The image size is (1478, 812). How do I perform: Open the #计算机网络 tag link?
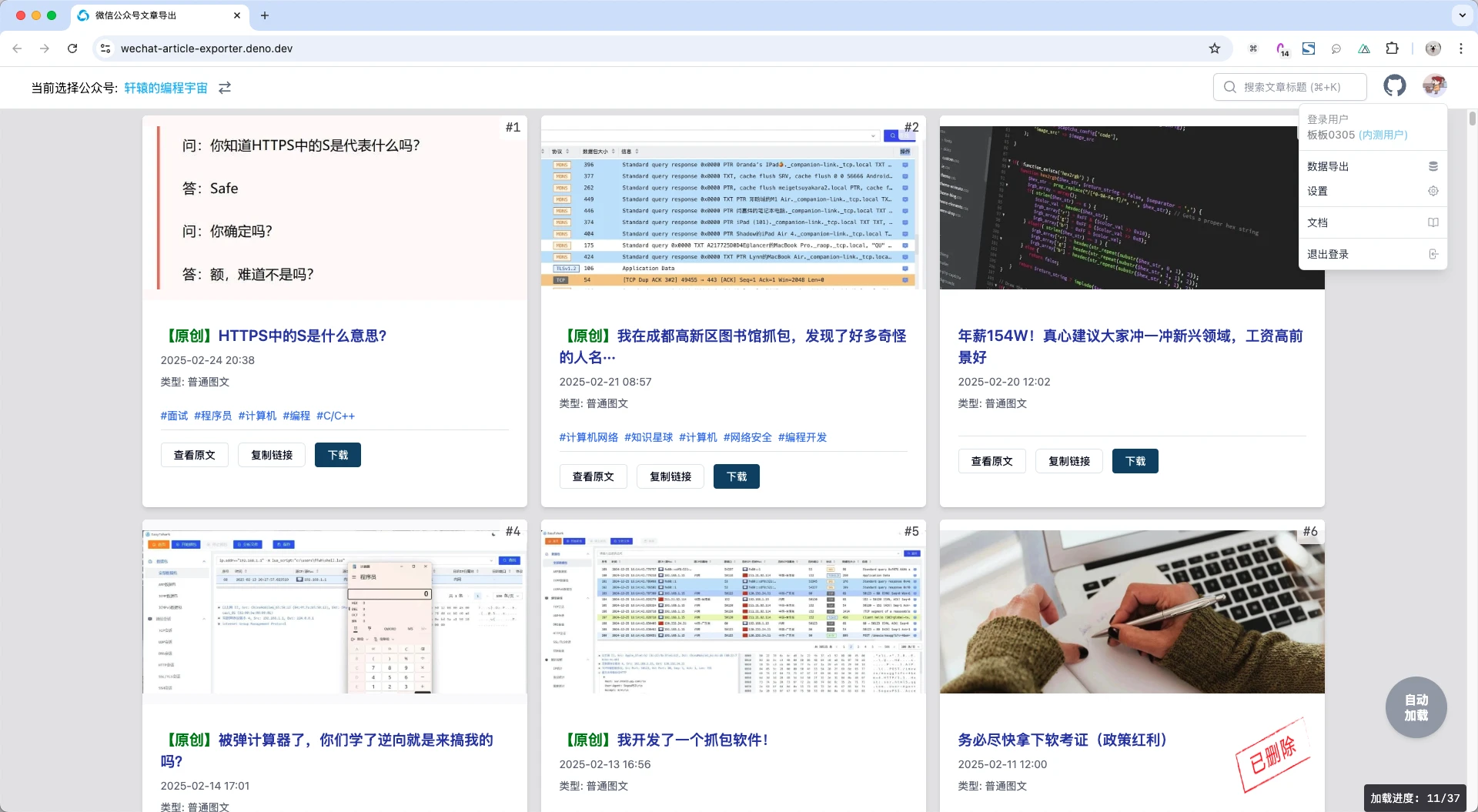[x=588, y=437]
